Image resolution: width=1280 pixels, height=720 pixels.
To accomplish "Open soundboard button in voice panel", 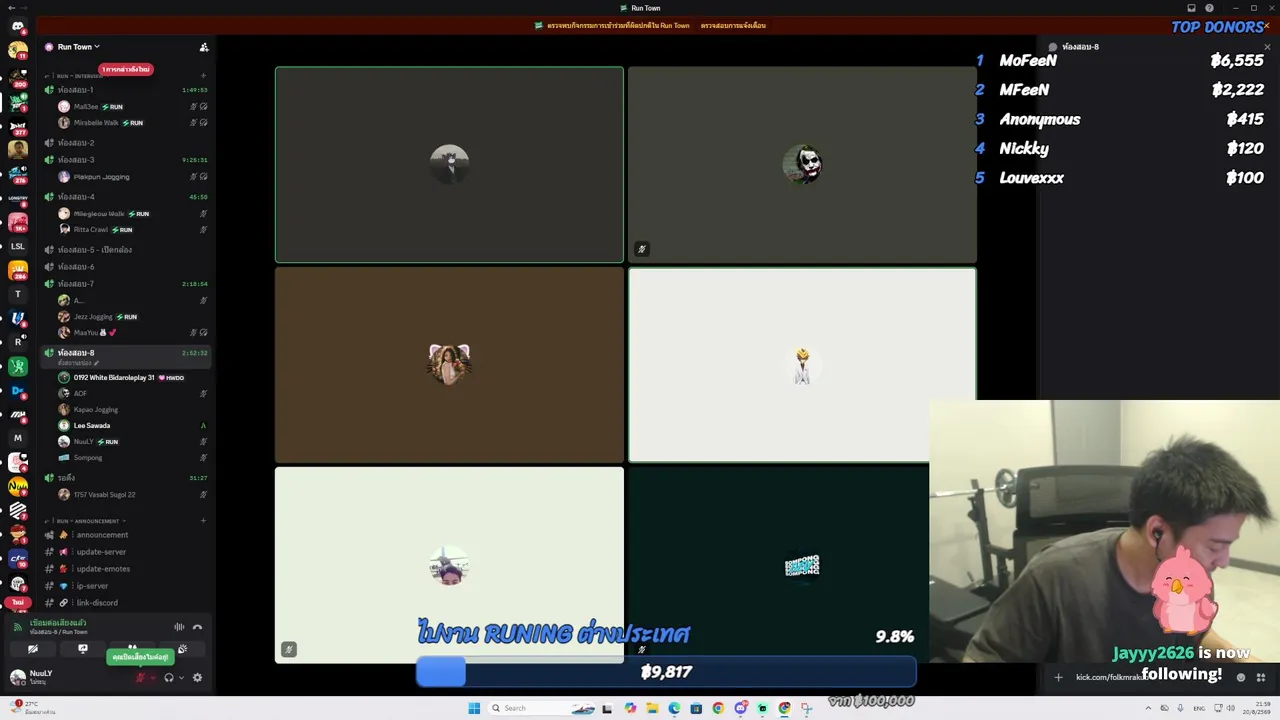I will click(x=182, y=649).
